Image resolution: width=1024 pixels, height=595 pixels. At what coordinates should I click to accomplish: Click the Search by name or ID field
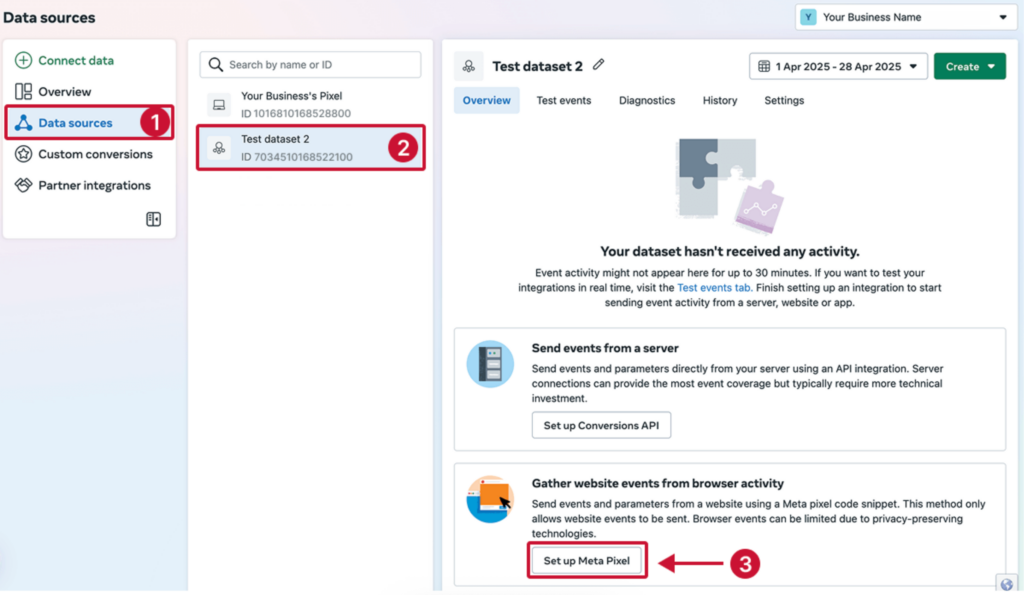pyautogui.click(x=310, y=65)
